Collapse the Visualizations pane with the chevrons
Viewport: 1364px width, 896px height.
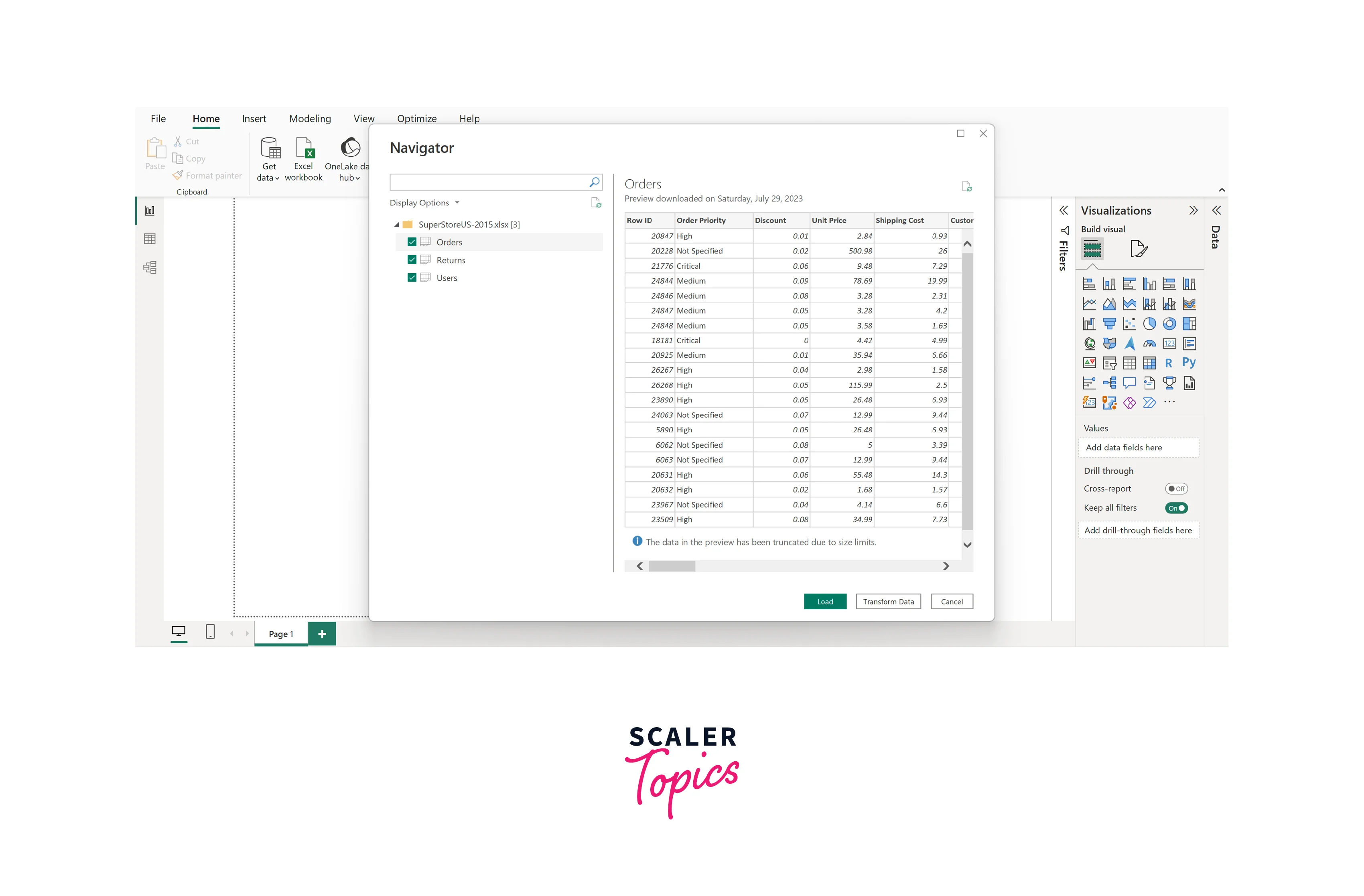tap(1193, 211)
